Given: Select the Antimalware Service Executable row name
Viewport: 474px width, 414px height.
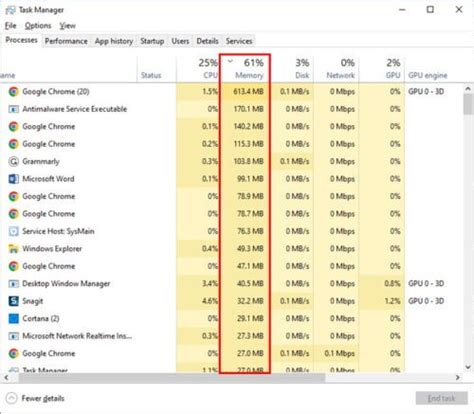Looking at the screenshot, I should [x=75, y=109].
